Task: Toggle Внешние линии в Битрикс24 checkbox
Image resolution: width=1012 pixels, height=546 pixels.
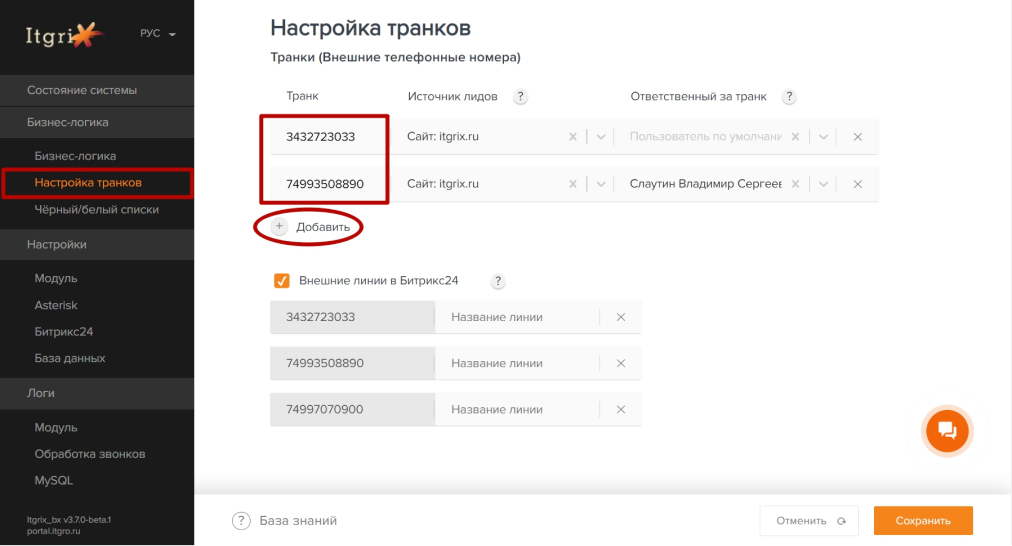Action: click(281, 281)
